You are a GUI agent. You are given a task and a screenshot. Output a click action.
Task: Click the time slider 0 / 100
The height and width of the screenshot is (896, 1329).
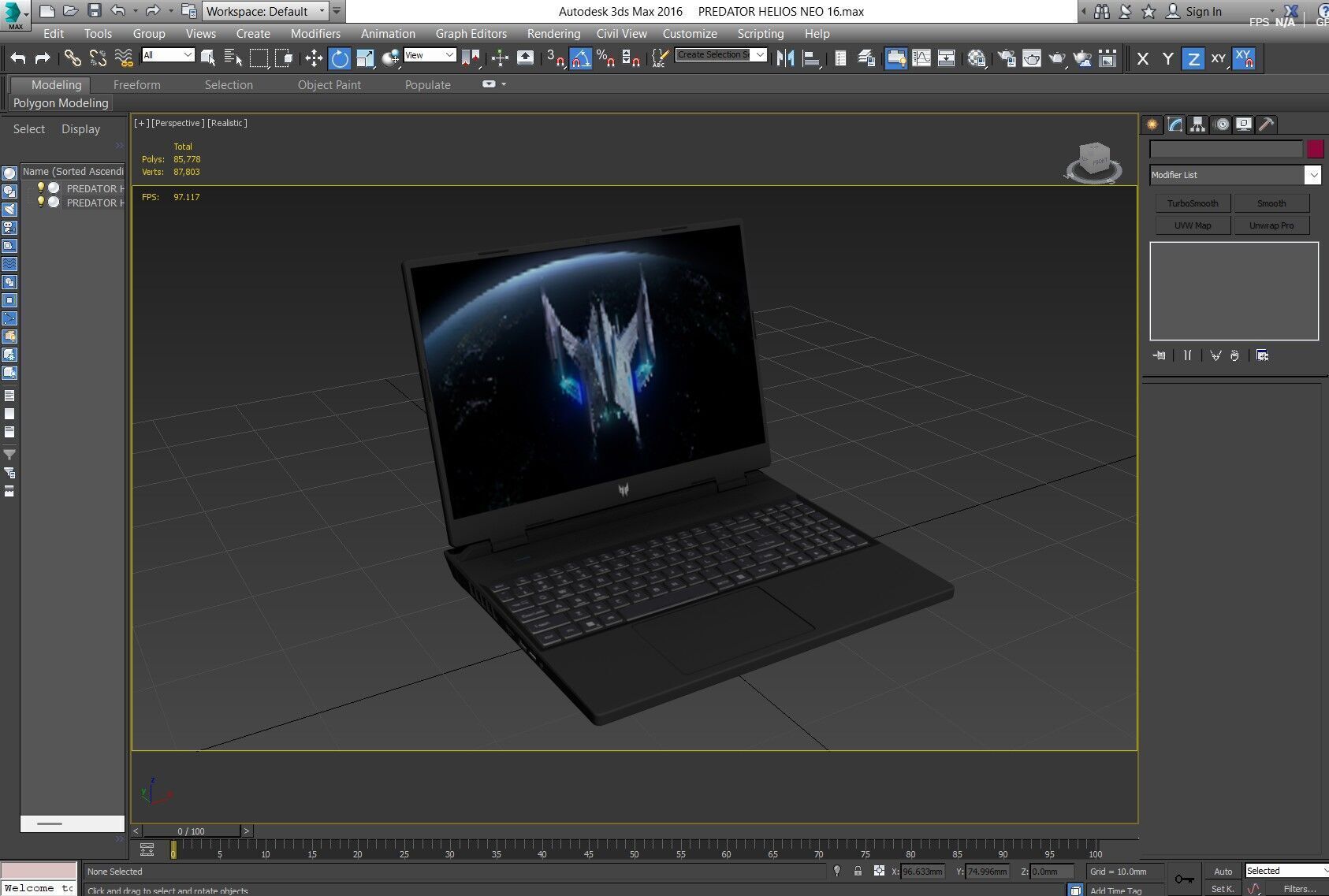point(191,831)
